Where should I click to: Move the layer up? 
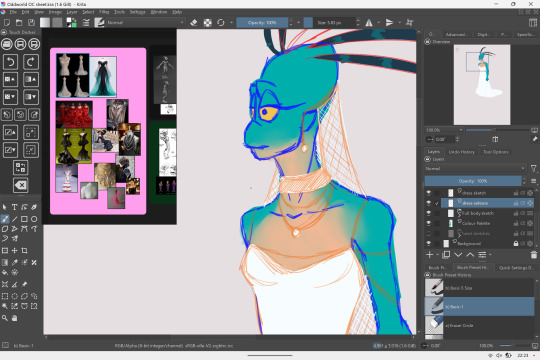[x=470, y=255]
